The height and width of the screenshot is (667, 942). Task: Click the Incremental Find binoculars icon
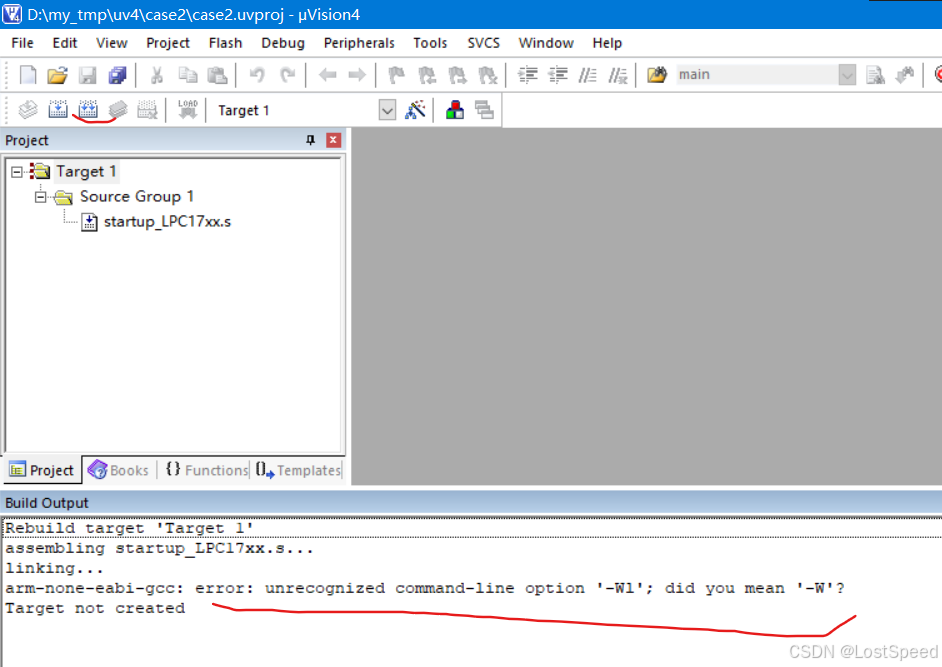pyautogui.click(x=904, y=75)
